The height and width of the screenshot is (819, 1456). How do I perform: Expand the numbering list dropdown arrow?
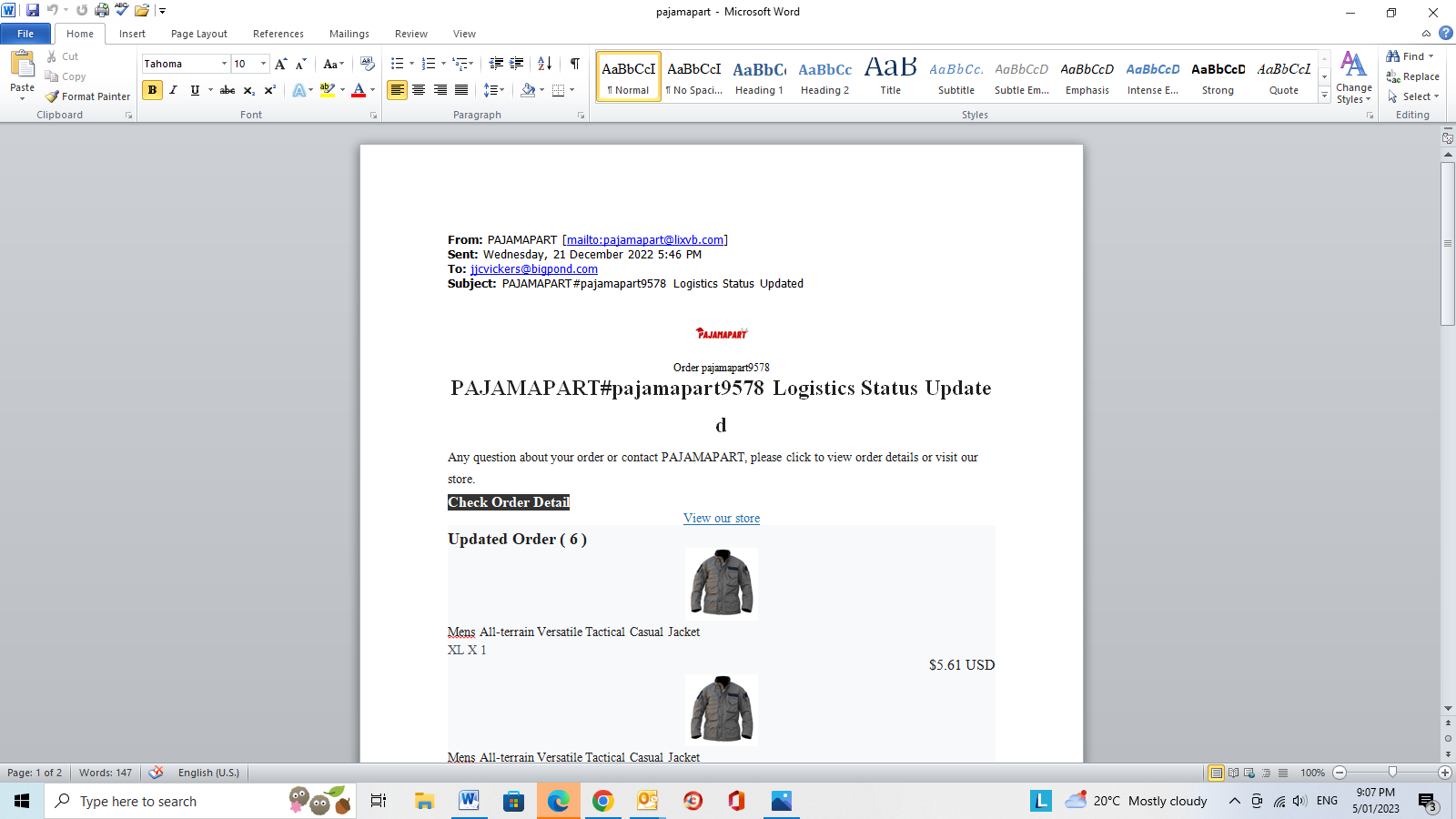[x=443, y=64]
